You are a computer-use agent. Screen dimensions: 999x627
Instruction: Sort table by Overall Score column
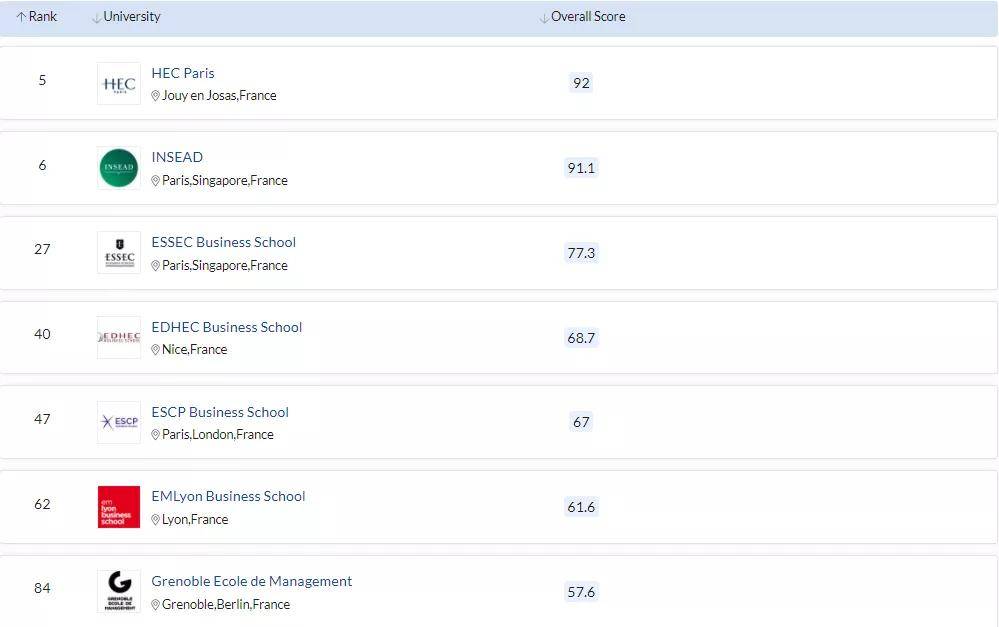[583, 17]
